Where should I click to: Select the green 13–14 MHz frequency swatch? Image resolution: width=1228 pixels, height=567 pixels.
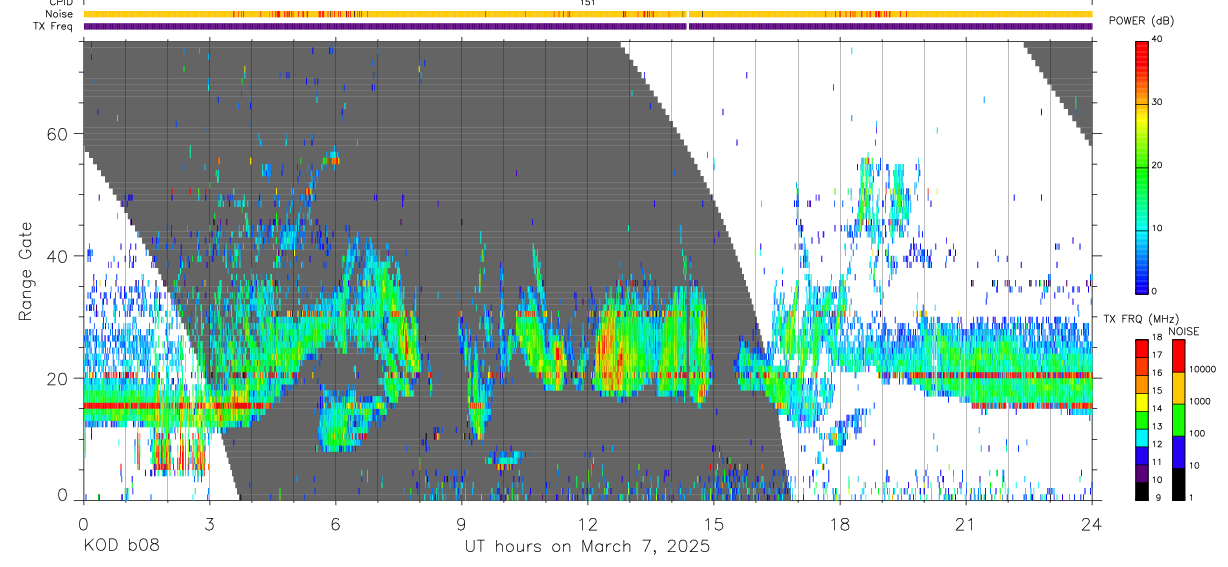[1141, 420]
